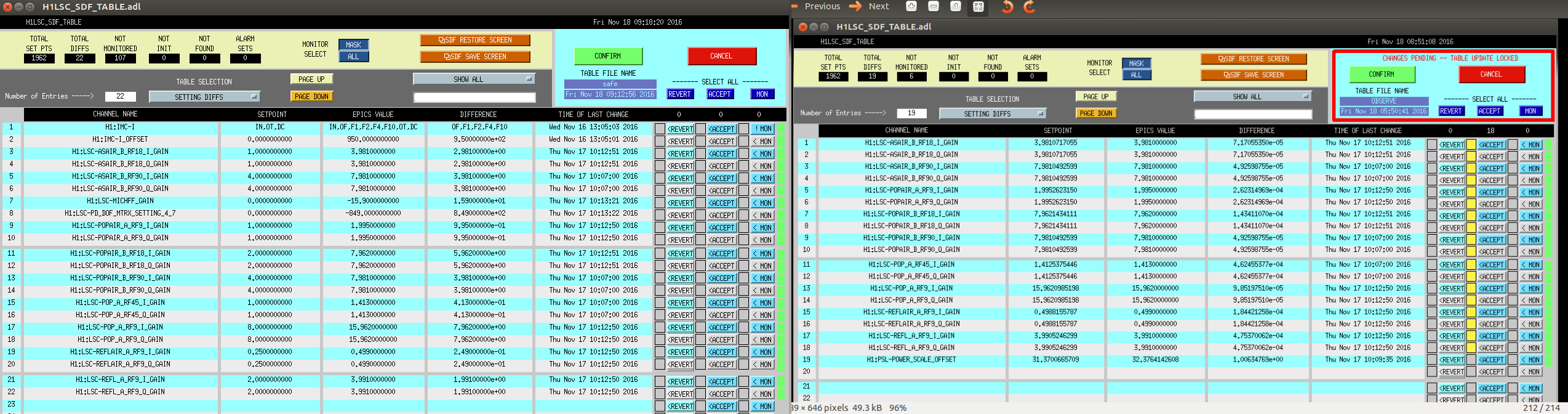The height and width of the screenshot is (414, 1568).
Task: Select MASK monitor option in the 22-diff window
Action: click(354, 45)
